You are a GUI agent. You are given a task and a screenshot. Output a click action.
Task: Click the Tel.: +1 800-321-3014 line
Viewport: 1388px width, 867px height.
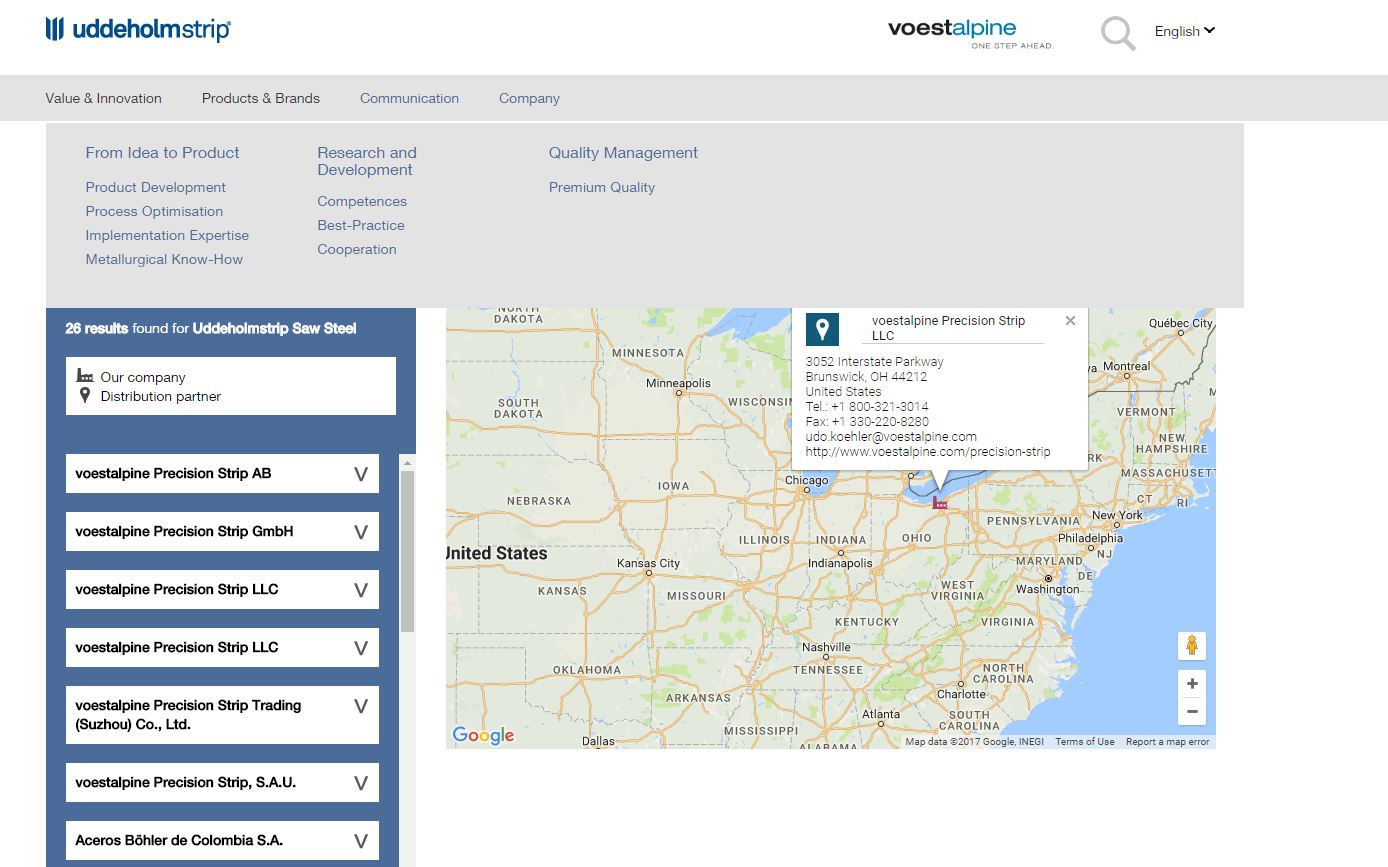click(867, 407)
